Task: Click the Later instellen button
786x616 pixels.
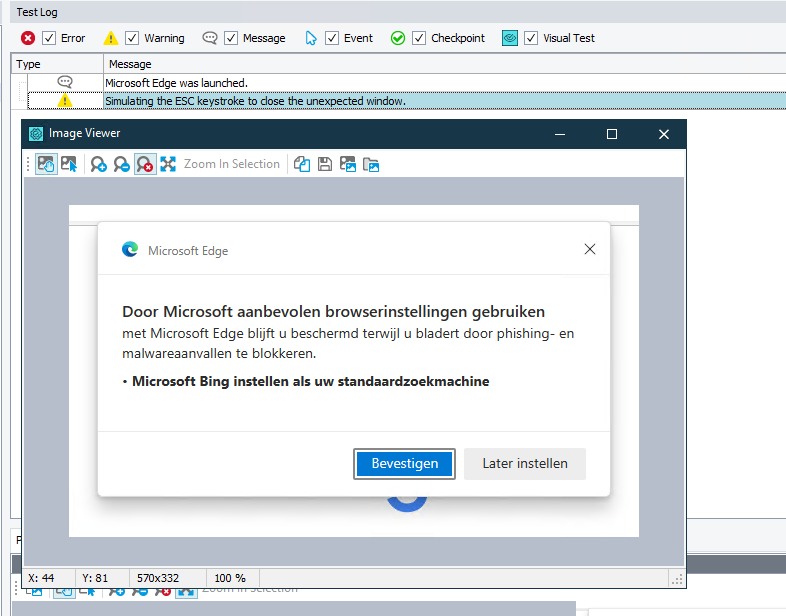Action: click(525, 464)
